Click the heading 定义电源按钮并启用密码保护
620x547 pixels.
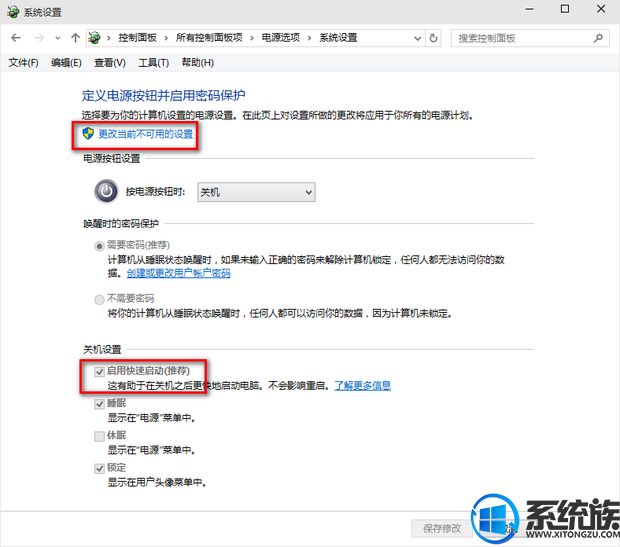pyautogui.click(x=163, y=95)
